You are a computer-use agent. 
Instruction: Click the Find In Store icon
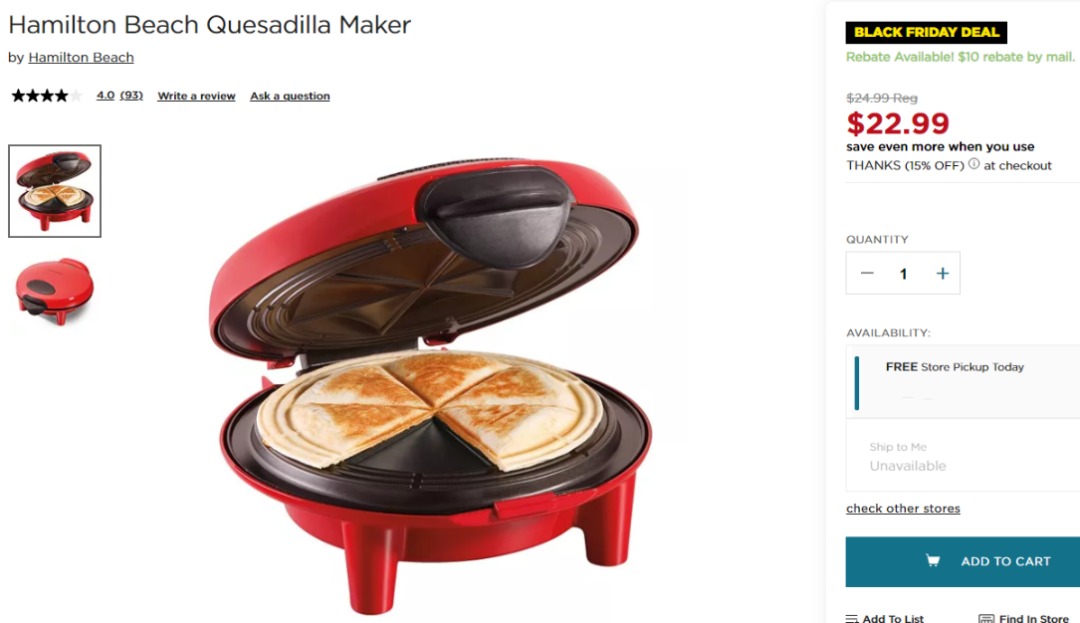coord(986,619)
